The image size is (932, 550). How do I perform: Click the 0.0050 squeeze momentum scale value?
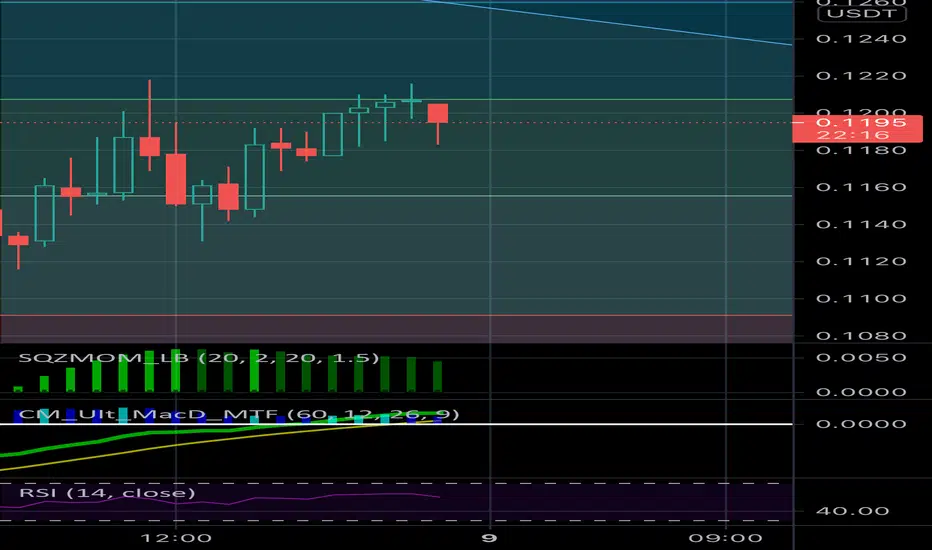[861, 358]
